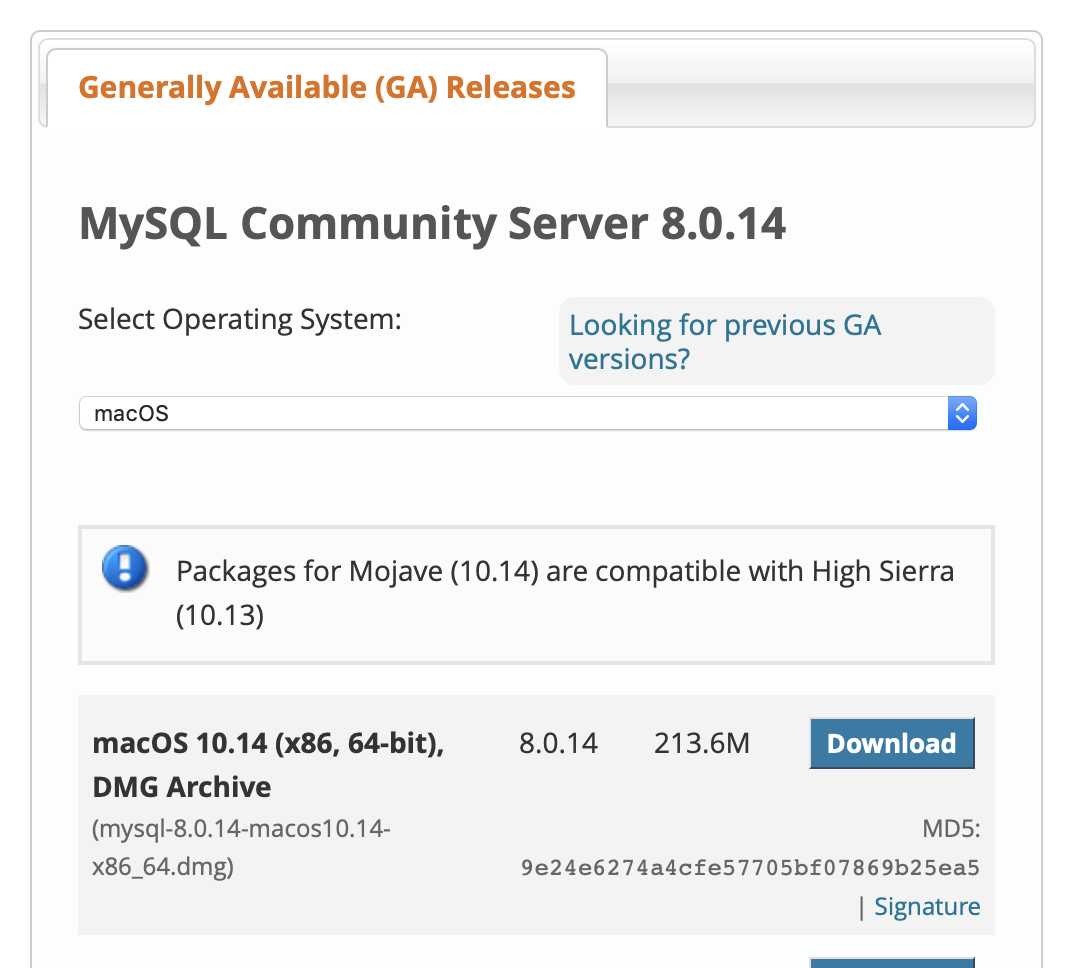Viewport: 1072px width, 968px height.
Task: Click the blue exclamation info icon
Action: tap(124, 567)
